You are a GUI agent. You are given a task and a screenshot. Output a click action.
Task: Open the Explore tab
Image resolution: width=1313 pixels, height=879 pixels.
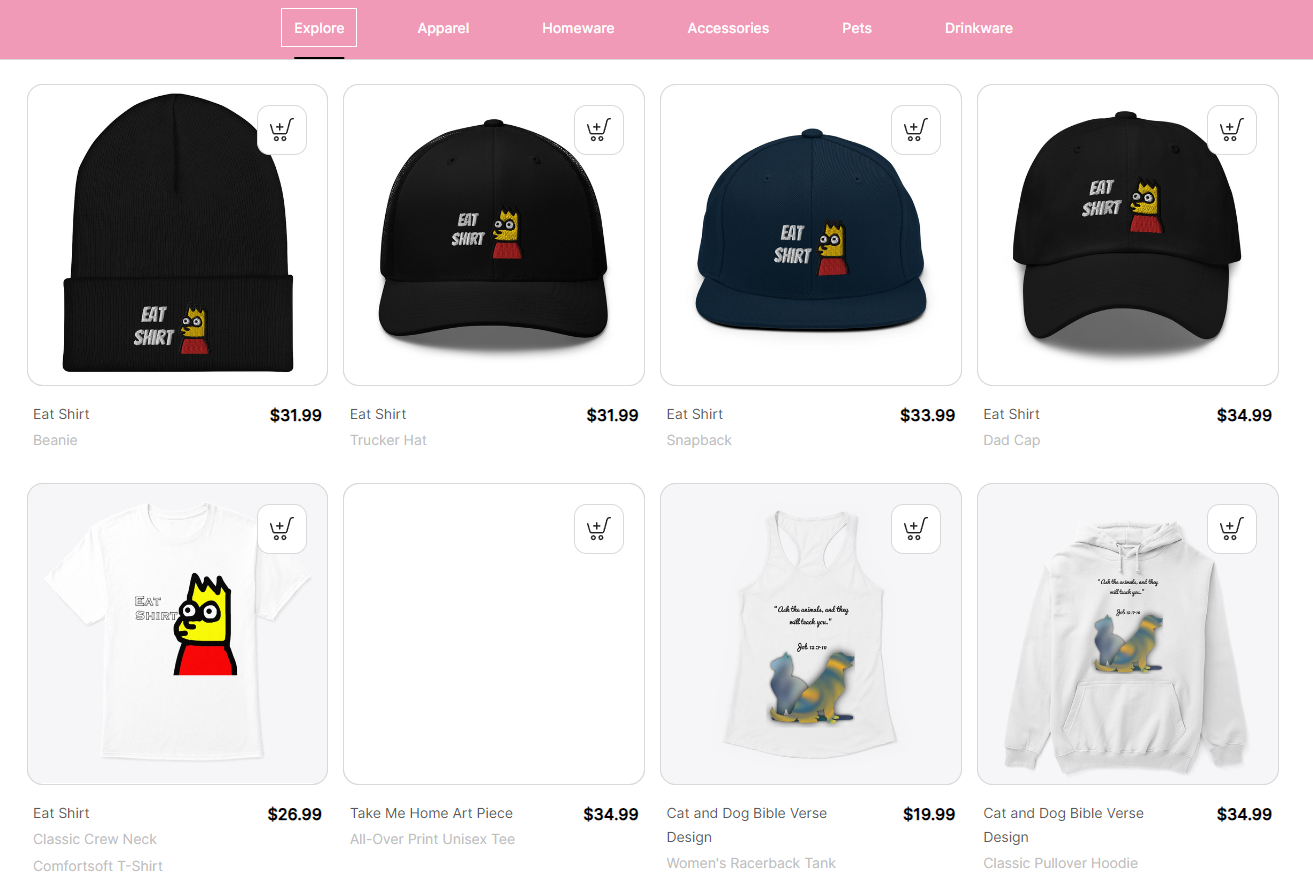click(x=319, y=28)
